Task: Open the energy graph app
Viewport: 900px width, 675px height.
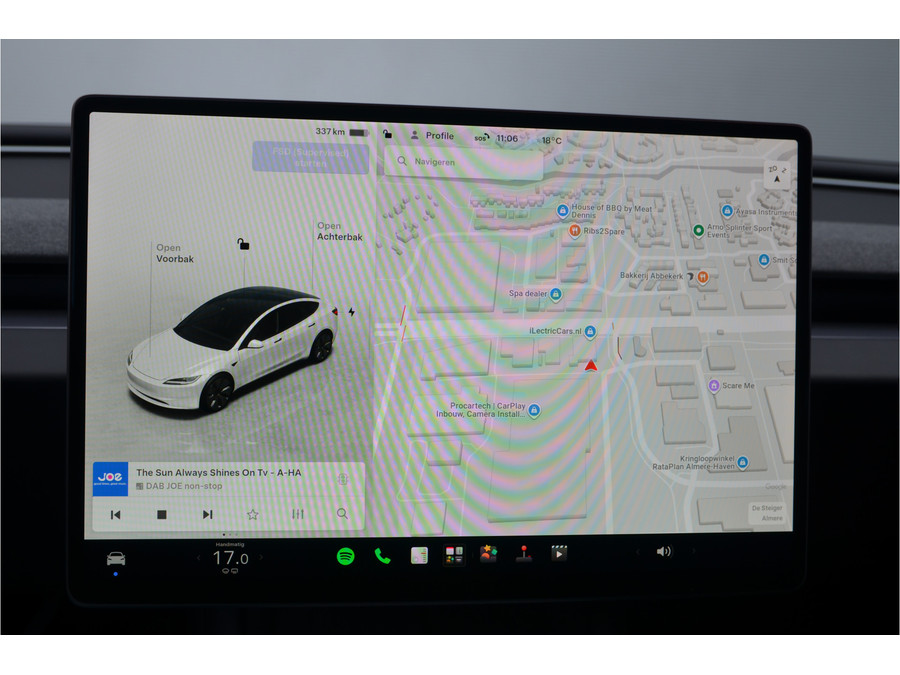Action: [419, 556]
